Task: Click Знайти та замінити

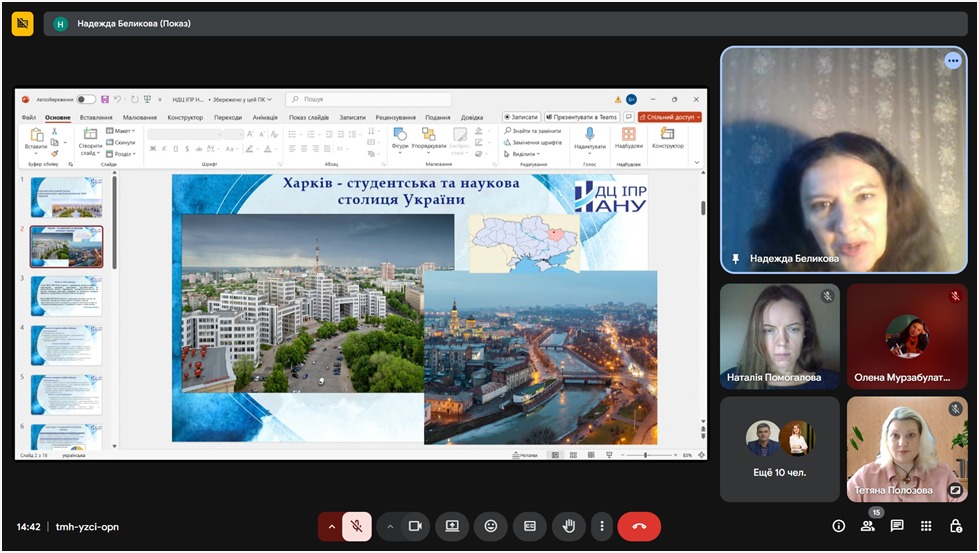Action: (533, 131)
